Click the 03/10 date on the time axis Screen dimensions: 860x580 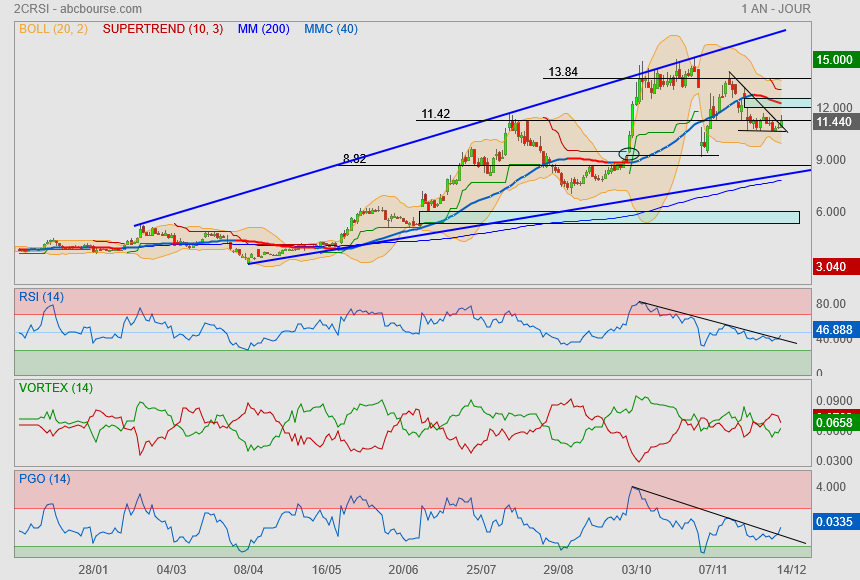point(636,568)
